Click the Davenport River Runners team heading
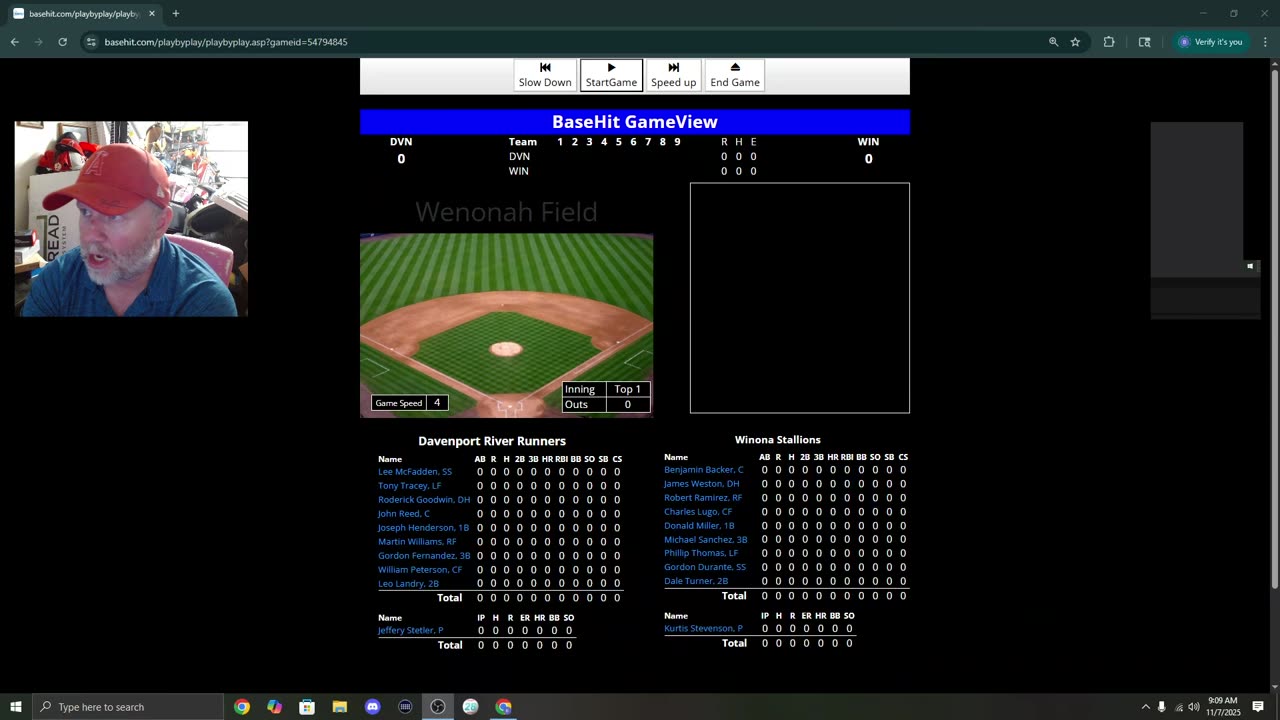This screenshot has width=1280, height=720. point(492,441)
